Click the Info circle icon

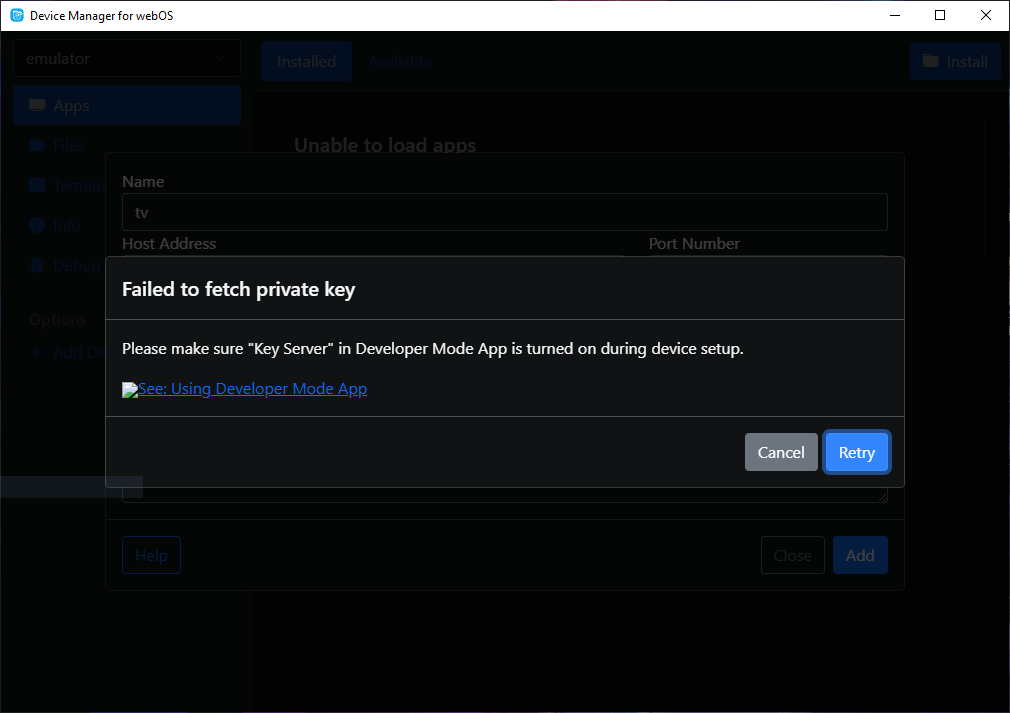[37, 226]
